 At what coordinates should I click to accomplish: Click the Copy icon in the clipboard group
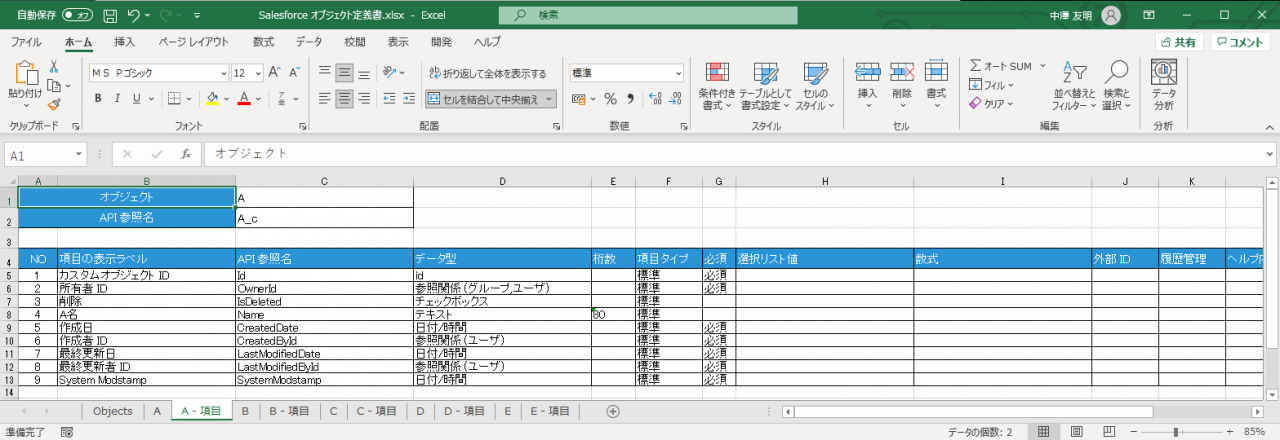click(54, 85)
